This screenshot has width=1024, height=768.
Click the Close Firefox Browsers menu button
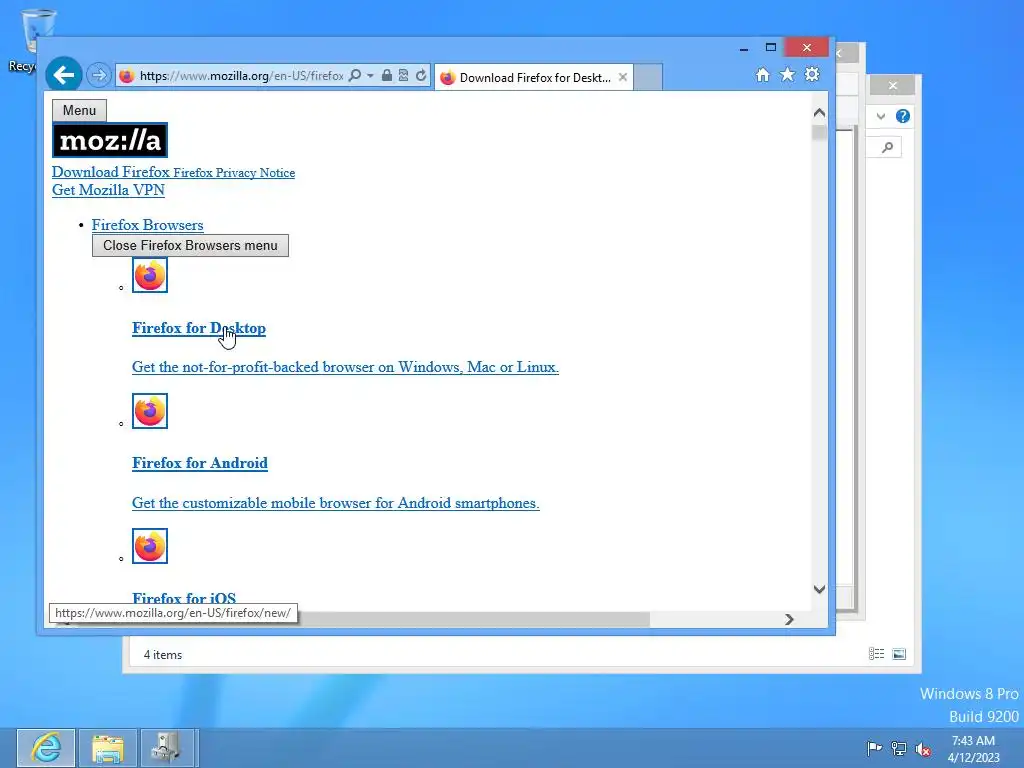pyautogui.click(x=190, y=246)
